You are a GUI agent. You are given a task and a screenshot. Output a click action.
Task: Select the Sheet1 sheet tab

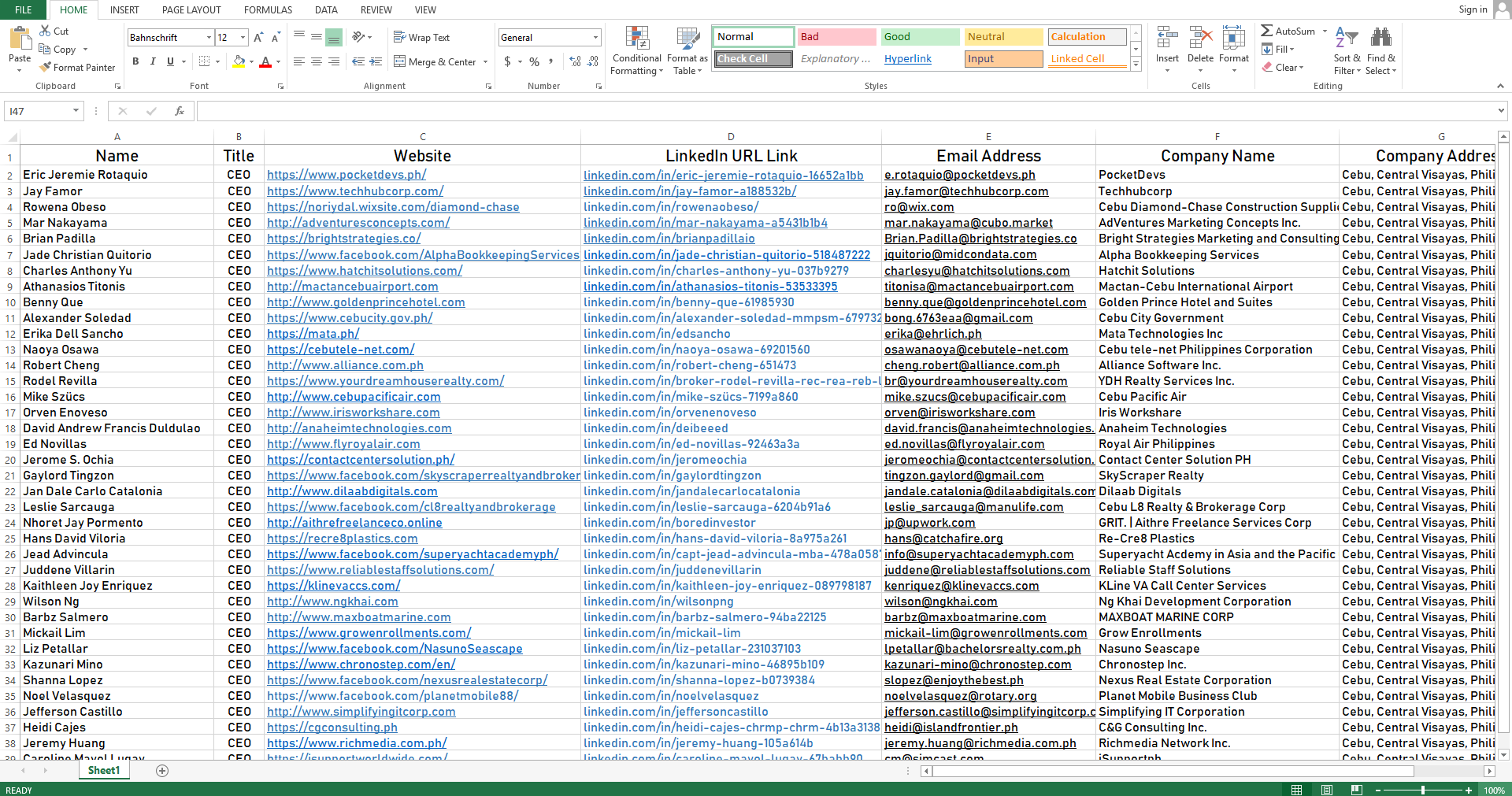coord(104,771)
